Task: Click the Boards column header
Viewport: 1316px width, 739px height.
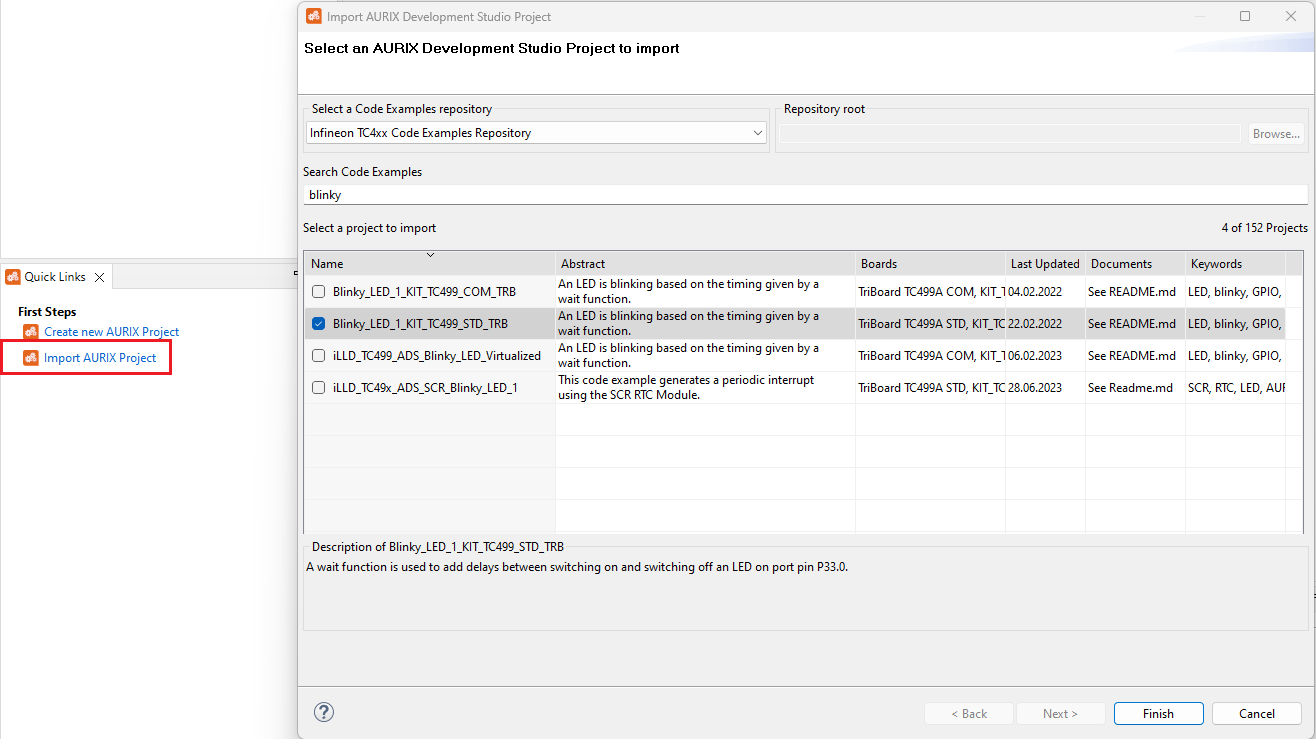Action: click(x=878, y=263)
